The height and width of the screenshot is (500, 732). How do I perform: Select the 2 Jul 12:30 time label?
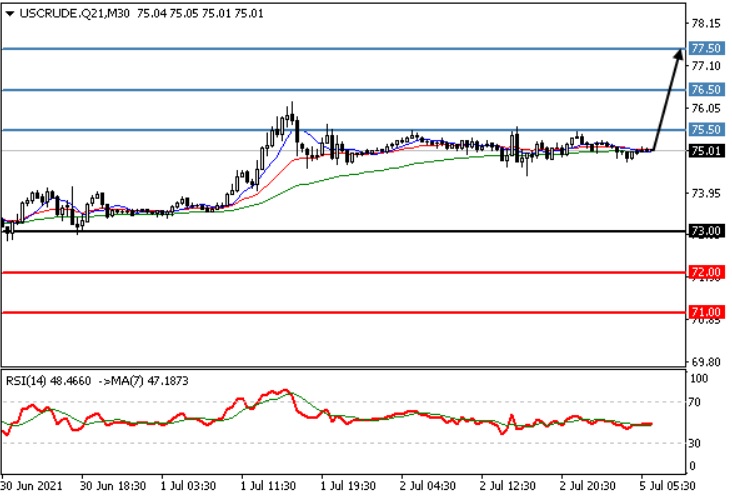(508, 486)
